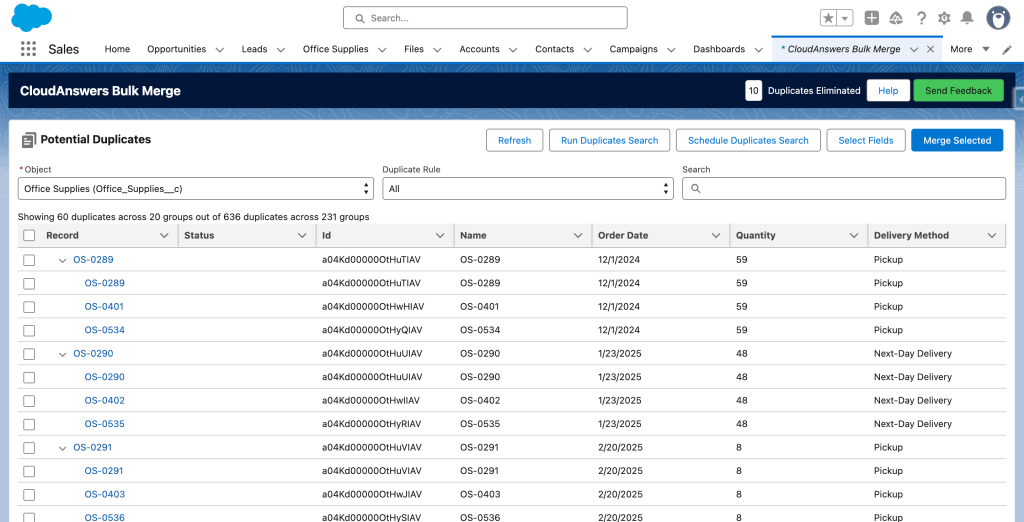Open the Record column header menu
This screenshot has width=1024, height=522.
164,236
